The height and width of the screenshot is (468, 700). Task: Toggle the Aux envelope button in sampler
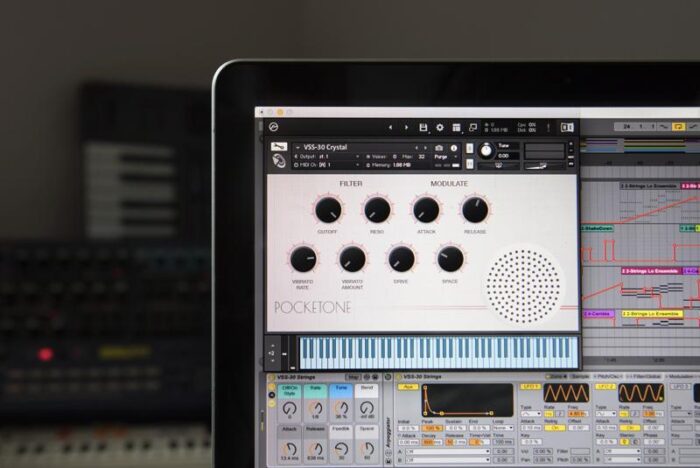(408, 387)
